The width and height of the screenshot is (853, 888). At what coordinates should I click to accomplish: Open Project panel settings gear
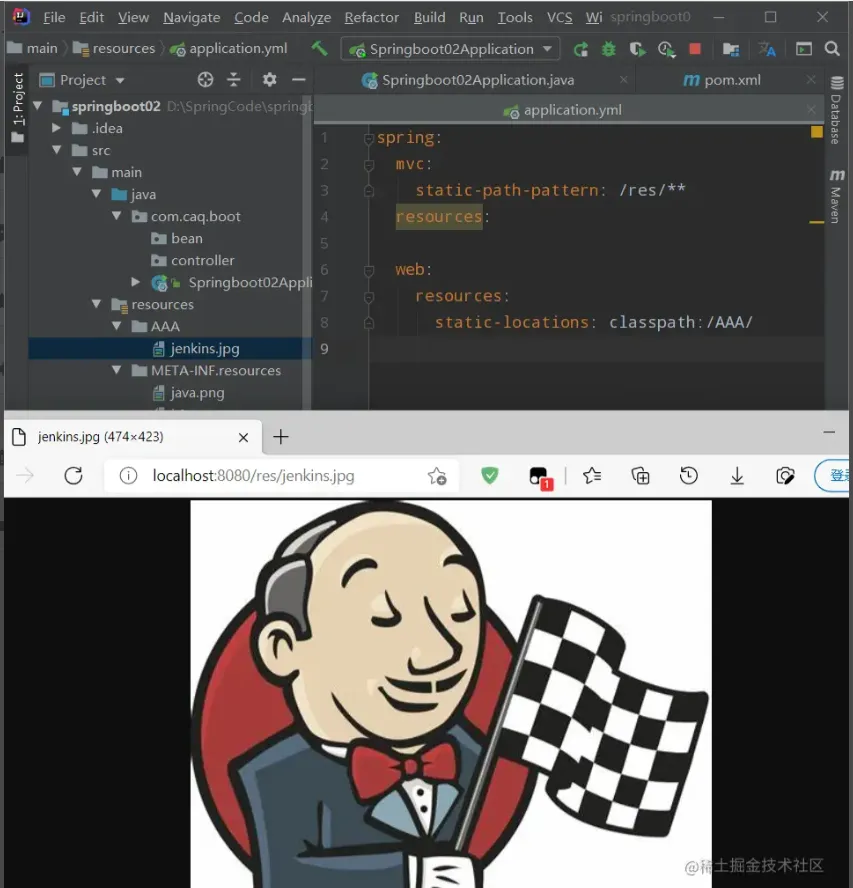270,80
